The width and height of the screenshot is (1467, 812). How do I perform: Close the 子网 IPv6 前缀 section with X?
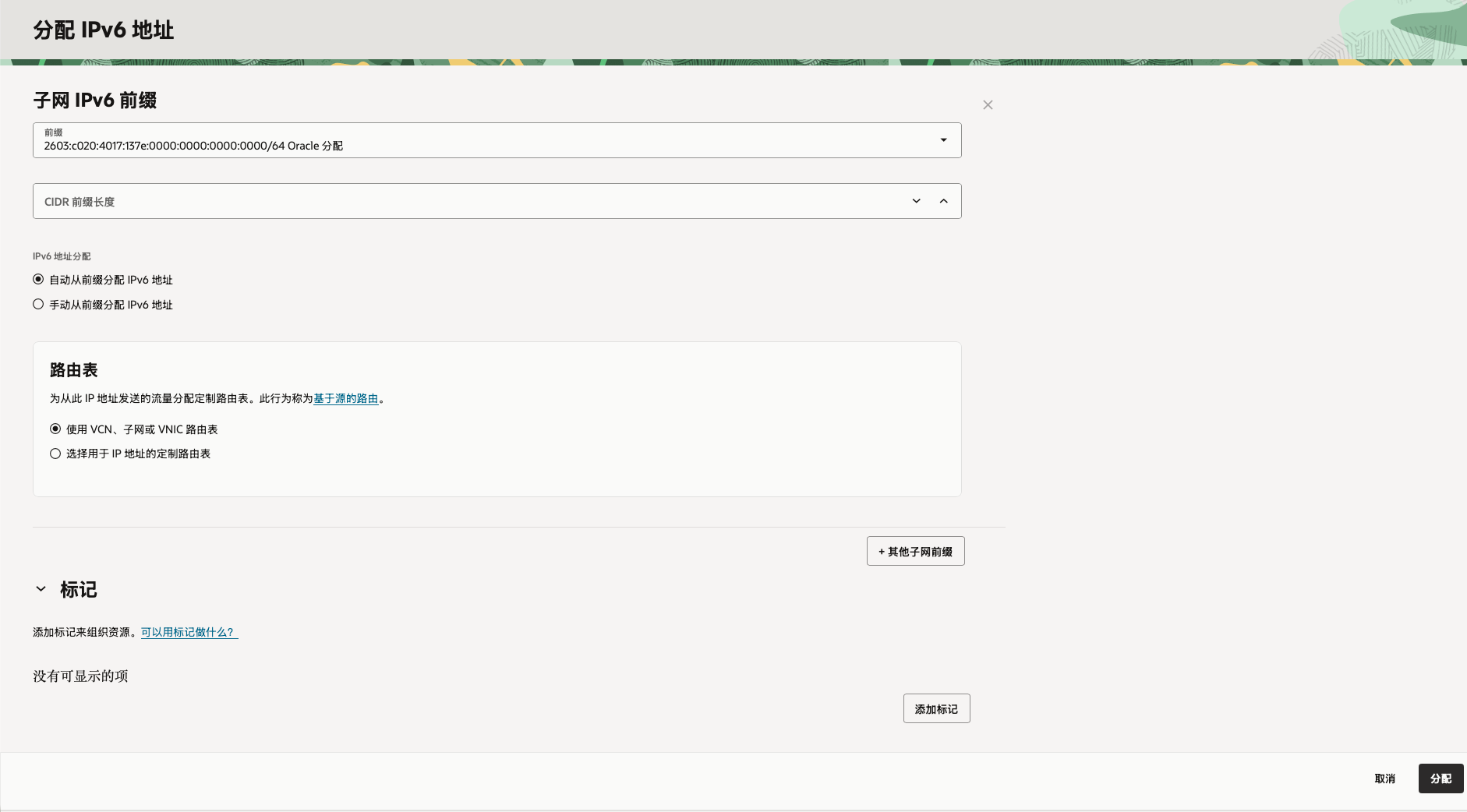[988, 105]
